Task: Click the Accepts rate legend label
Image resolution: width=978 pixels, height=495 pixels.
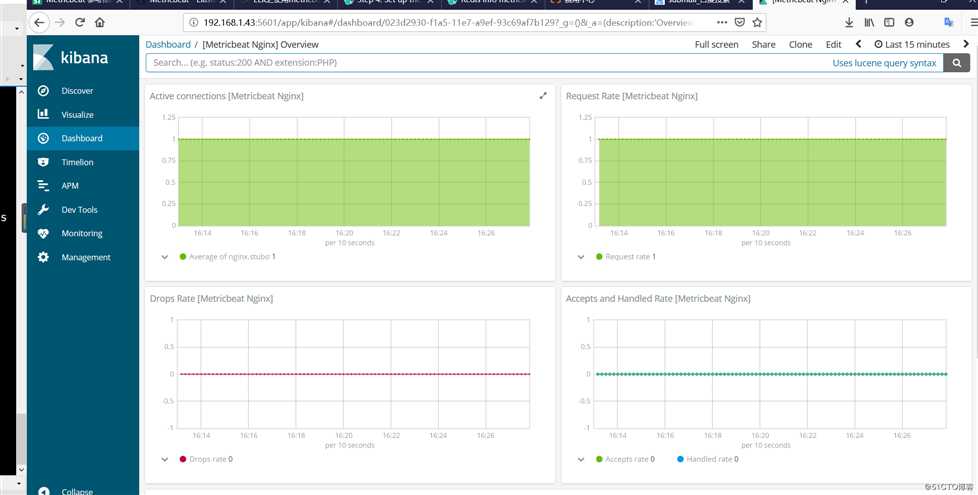Action: [630, 459]
